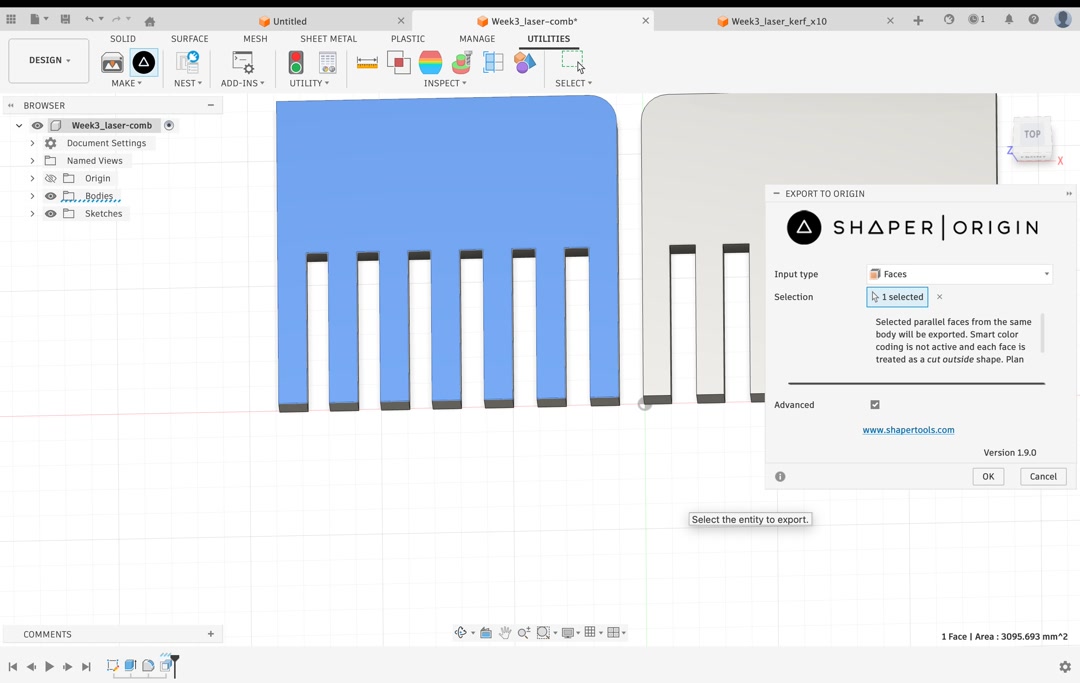The image size is (1080, 683).
Task: Click the extrude feature in the timeline
Action: [130, 666]
